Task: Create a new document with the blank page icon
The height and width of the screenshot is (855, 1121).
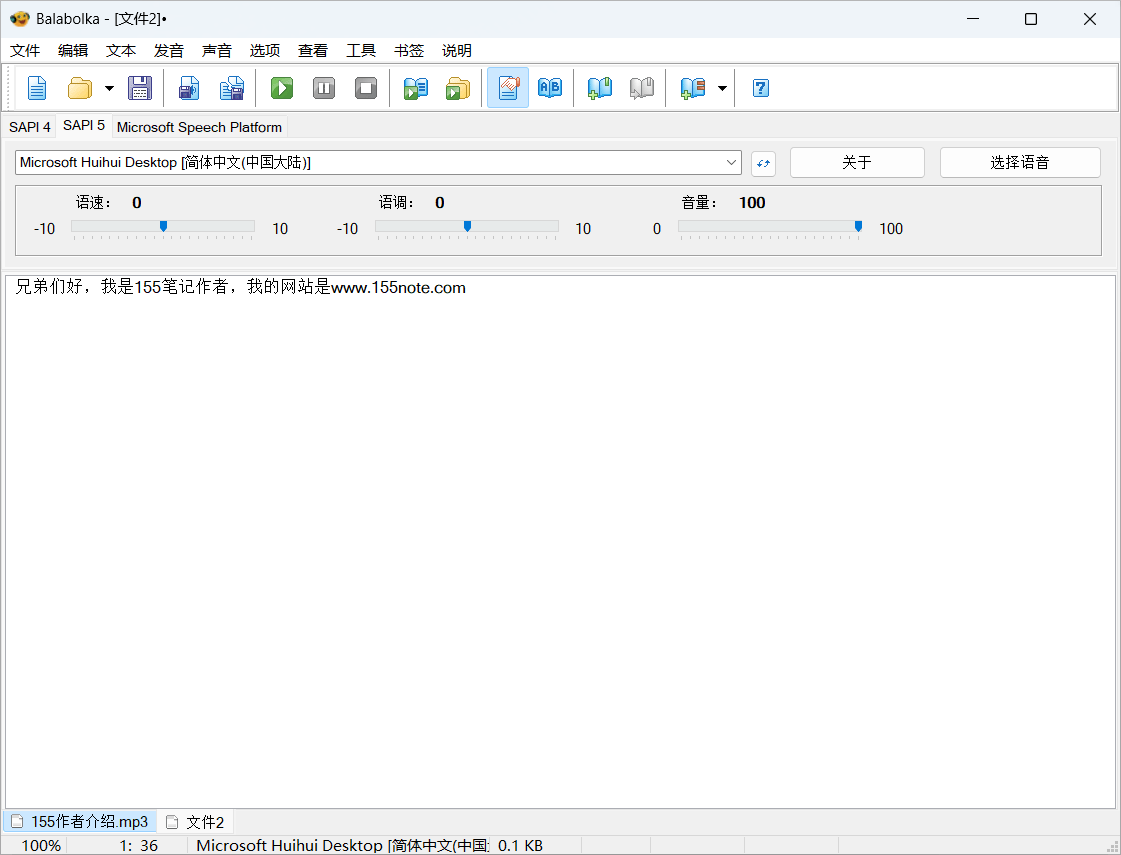Action: point(37,88)
